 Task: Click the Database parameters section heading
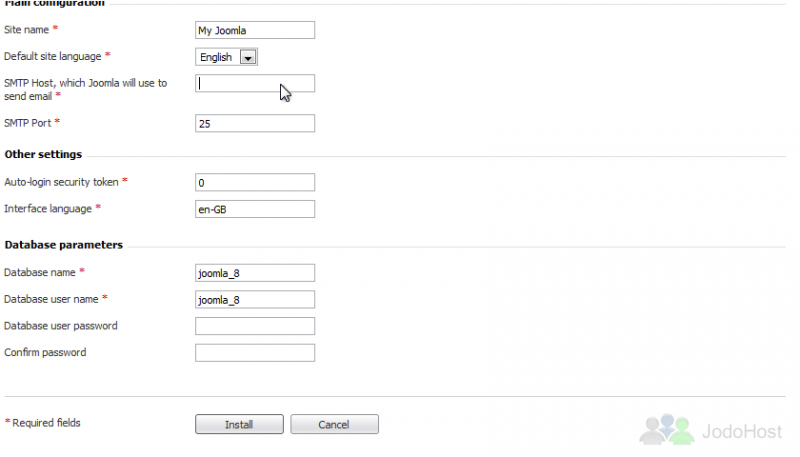tap(64, 245)
